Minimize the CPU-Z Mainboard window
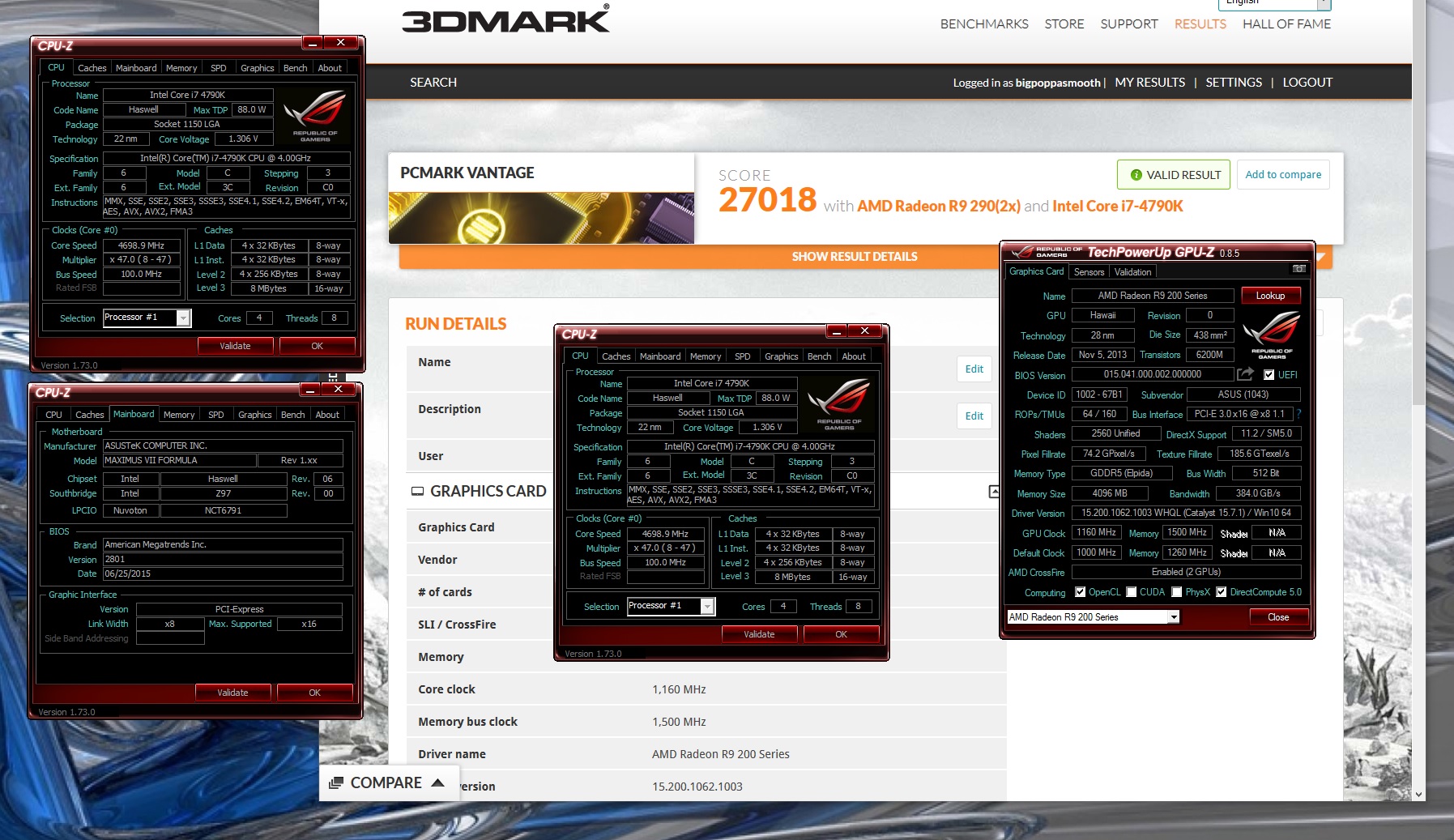 pos(309,390)
